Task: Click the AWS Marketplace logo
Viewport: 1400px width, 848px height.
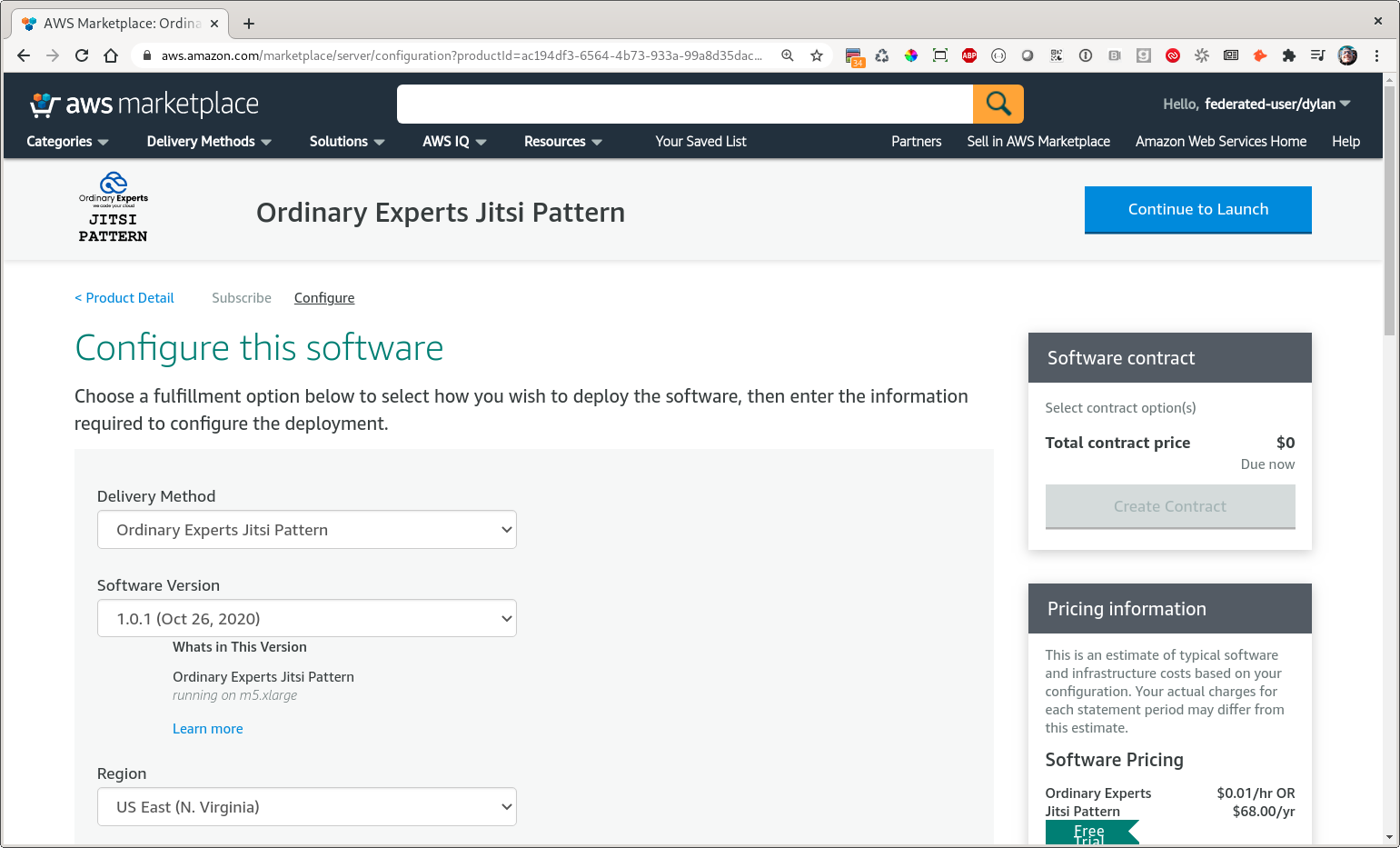Action: point(144,105)
